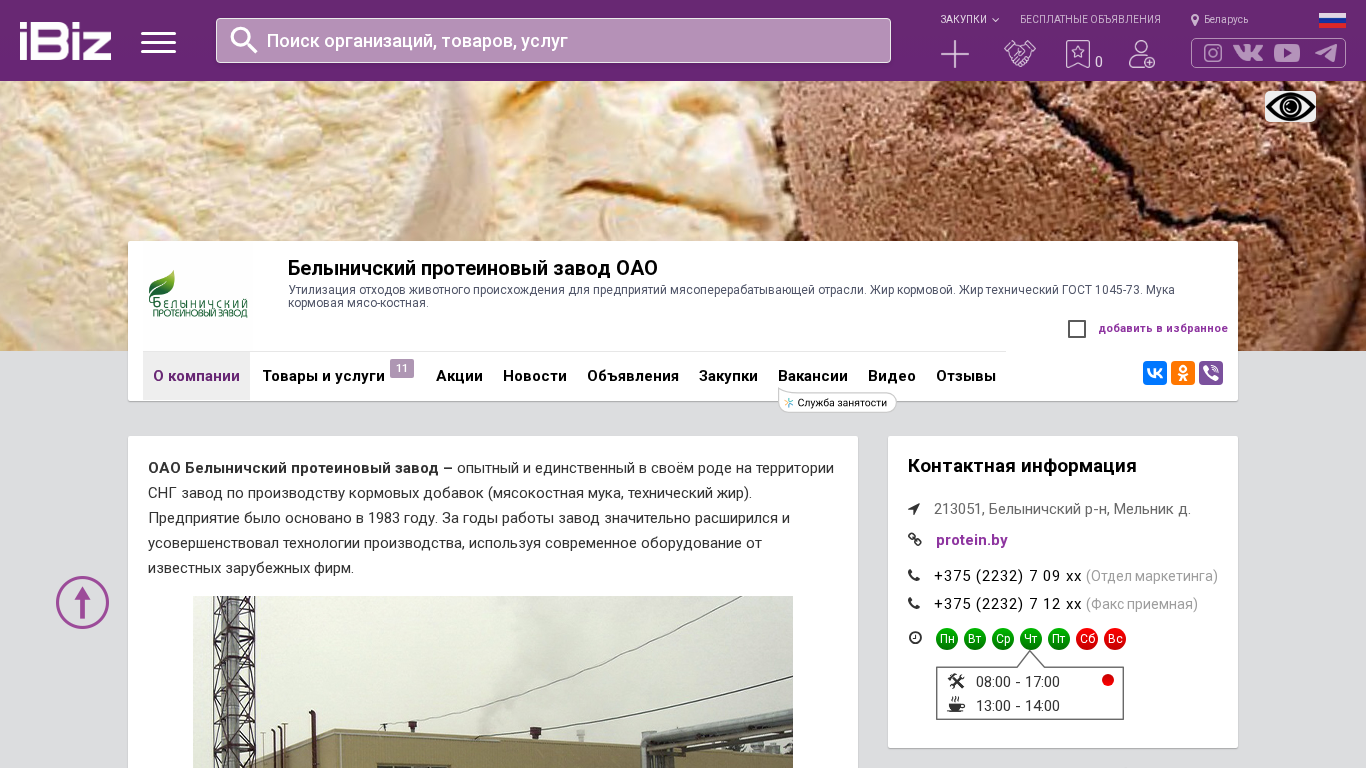Reveal reception fax phone +375 (2232) 7 12

point(1008,604)
